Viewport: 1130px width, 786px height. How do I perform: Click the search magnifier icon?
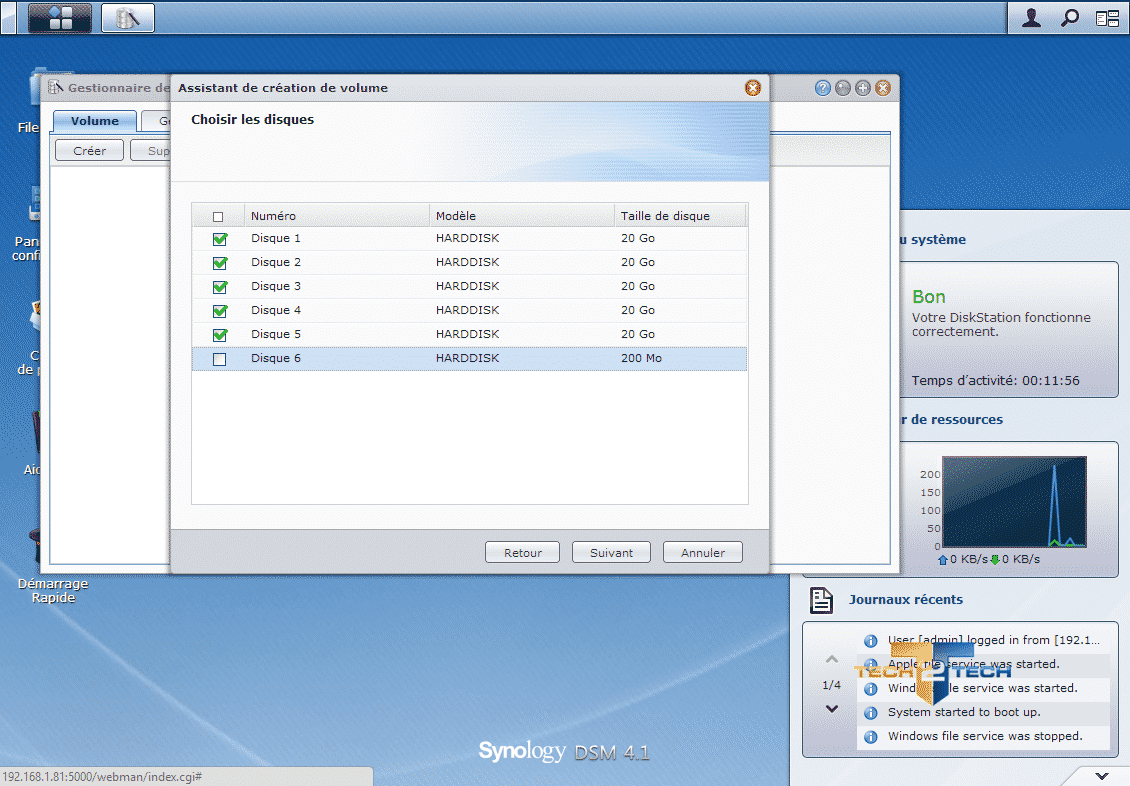(x=1069, y=18)
